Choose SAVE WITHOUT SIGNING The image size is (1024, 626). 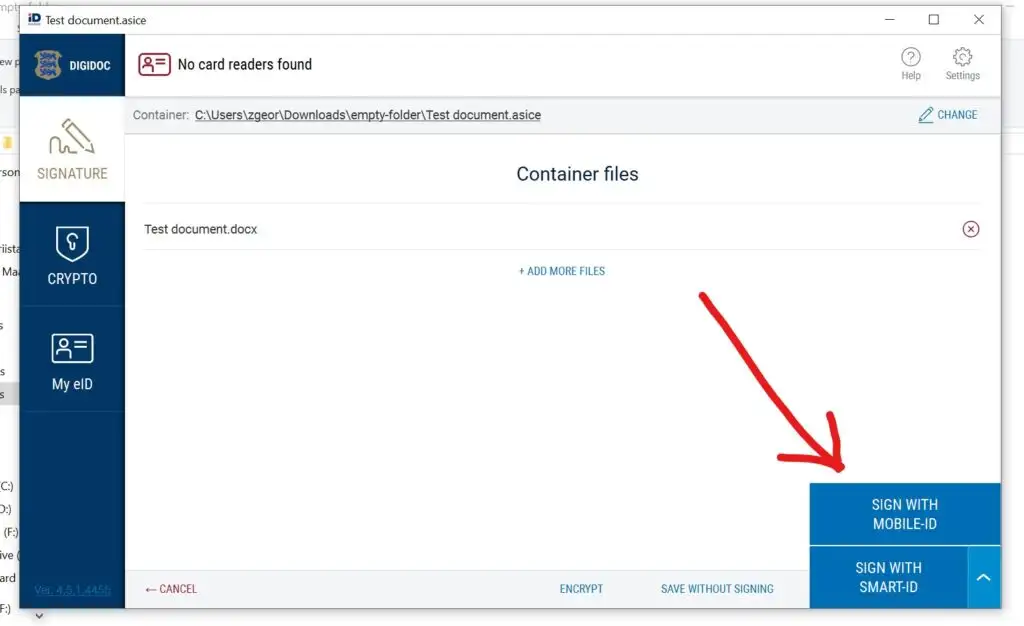pos(716,589)
